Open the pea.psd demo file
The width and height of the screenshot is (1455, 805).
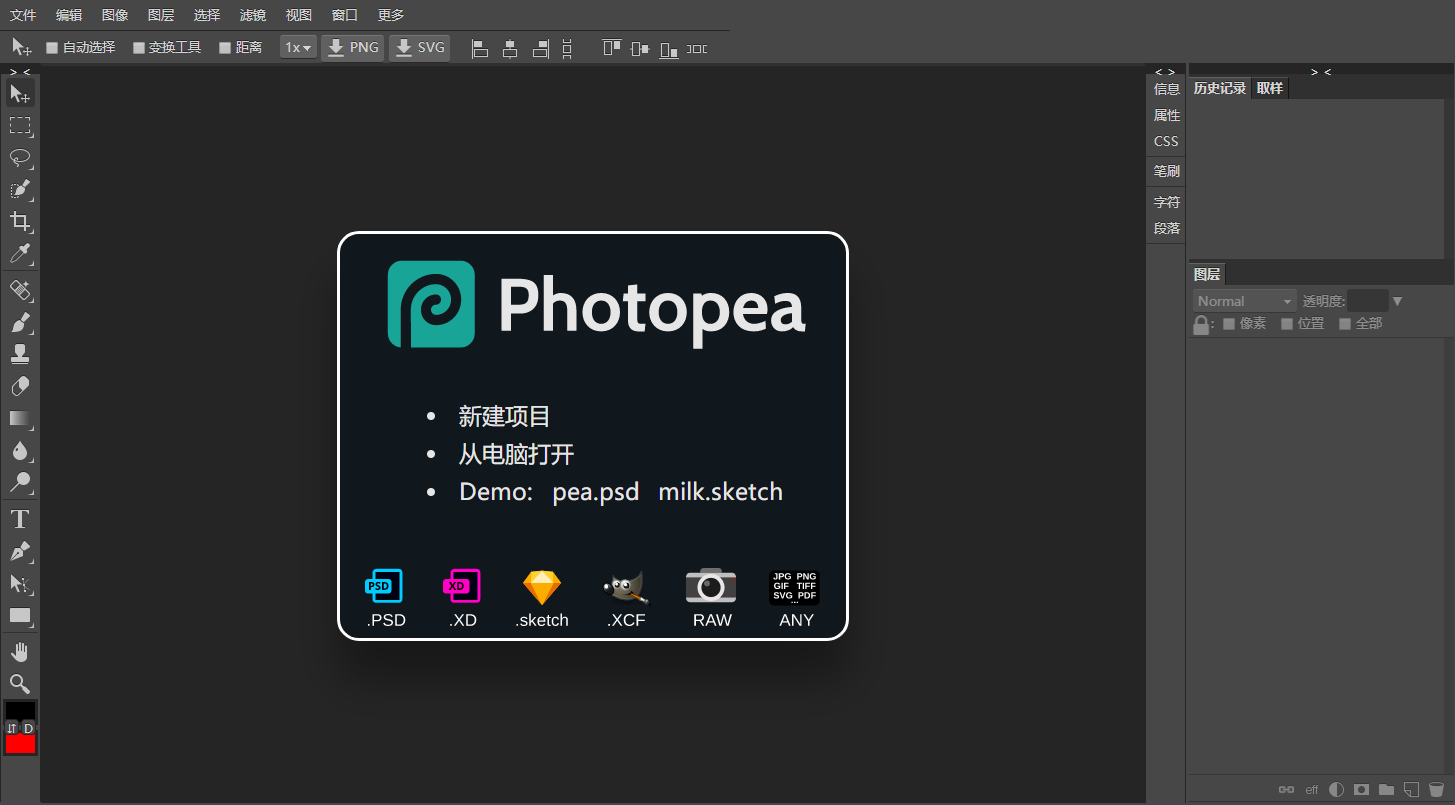pyautogui.click(x=596, y=492)
